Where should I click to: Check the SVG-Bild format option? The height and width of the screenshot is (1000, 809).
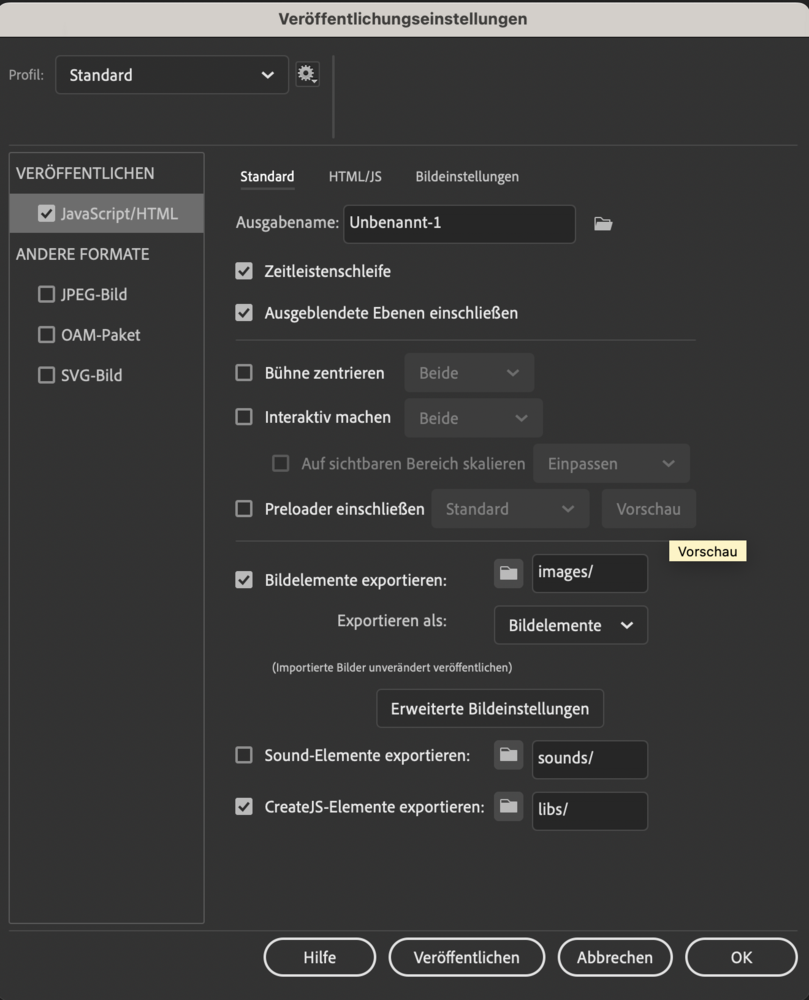[46, 375]
